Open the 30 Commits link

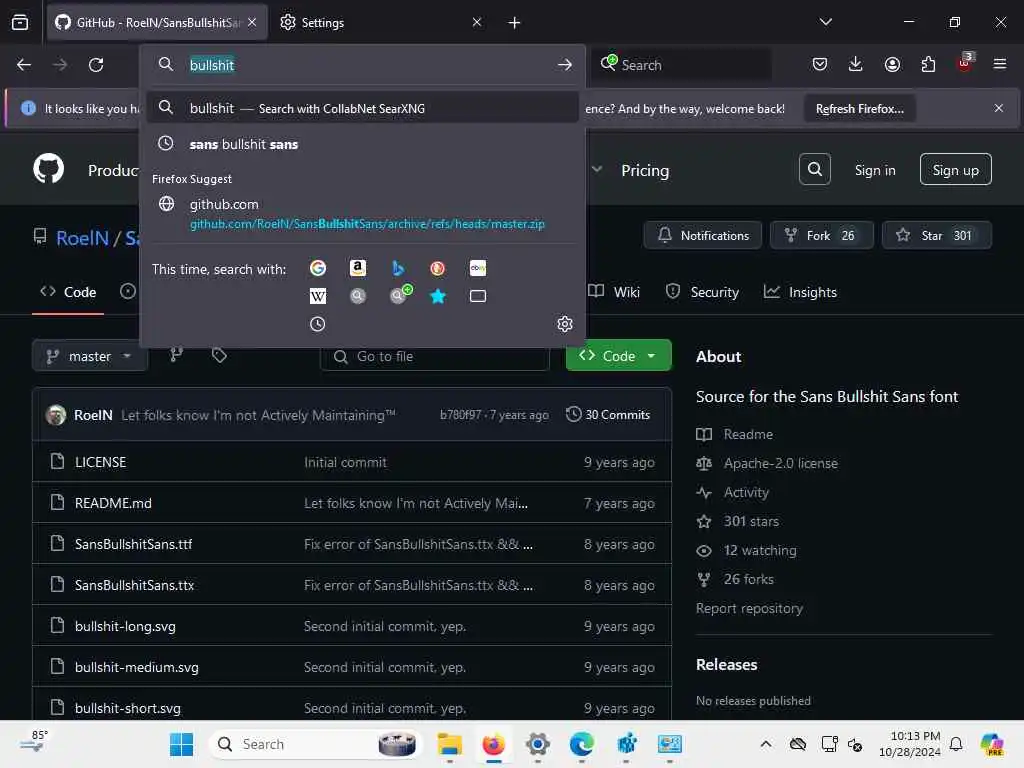(x=608, y=415)
